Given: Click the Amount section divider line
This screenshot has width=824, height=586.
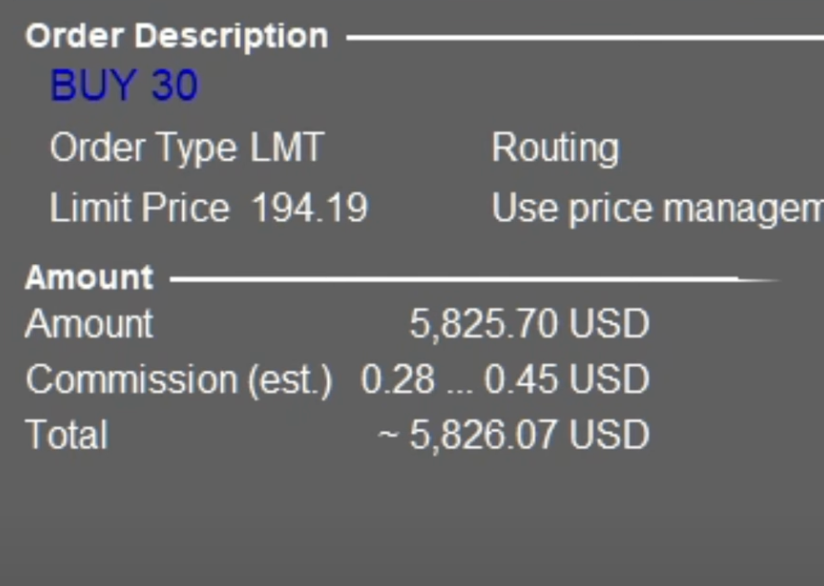Looking at the screenshot, I should point(470,279).
